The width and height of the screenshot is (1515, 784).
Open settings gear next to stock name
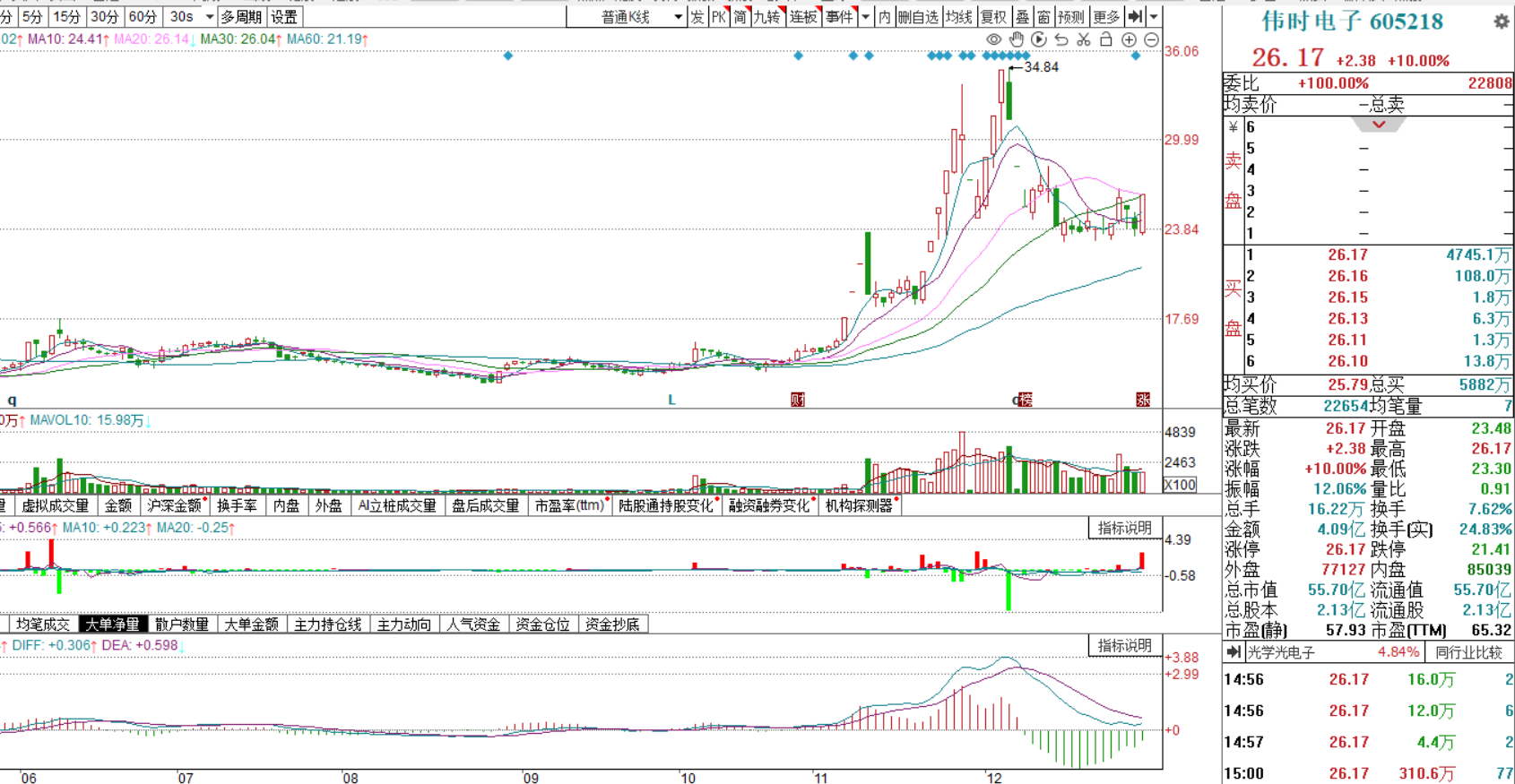tap(1502, 22)
